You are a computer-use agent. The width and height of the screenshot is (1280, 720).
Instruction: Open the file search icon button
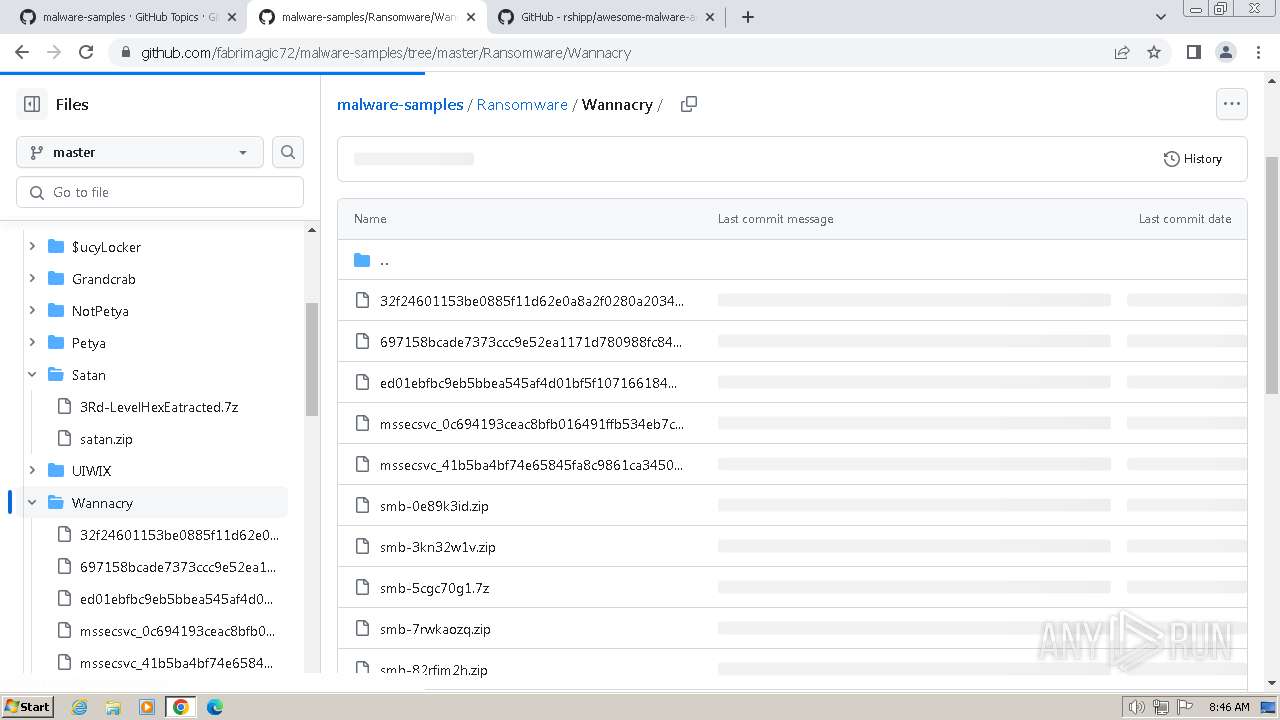288,152
